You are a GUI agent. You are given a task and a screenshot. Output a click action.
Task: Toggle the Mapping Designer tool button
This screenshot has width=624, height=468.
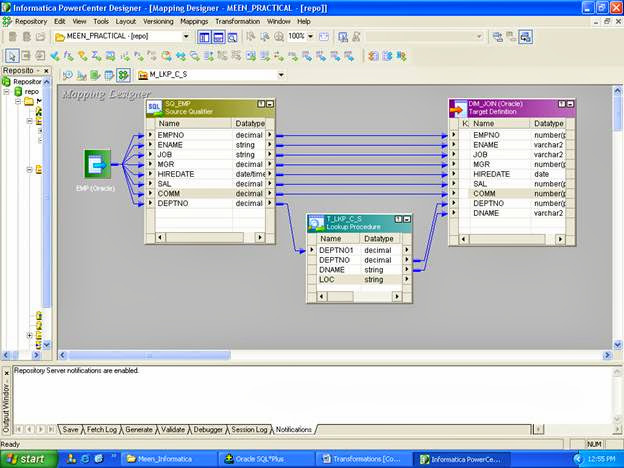(x=123, y=75)
